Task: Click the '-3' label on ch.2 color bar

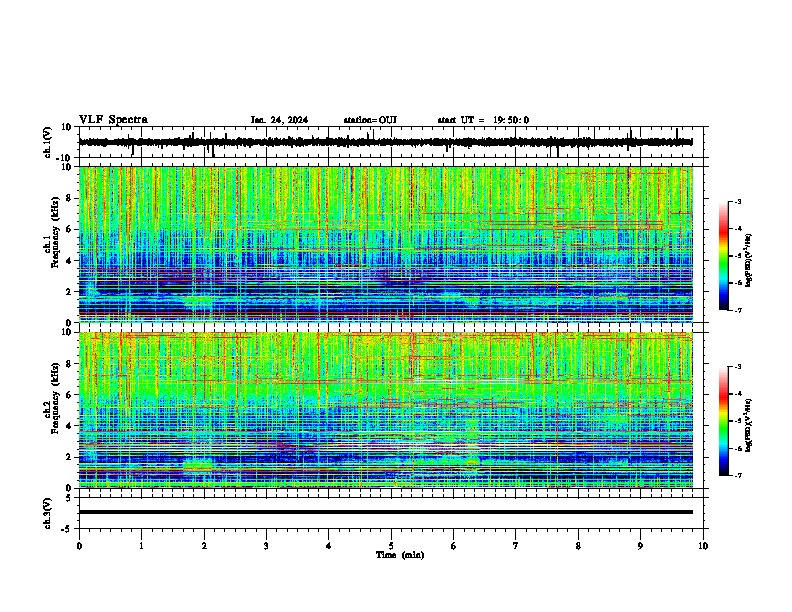Action: coord(737,367)
